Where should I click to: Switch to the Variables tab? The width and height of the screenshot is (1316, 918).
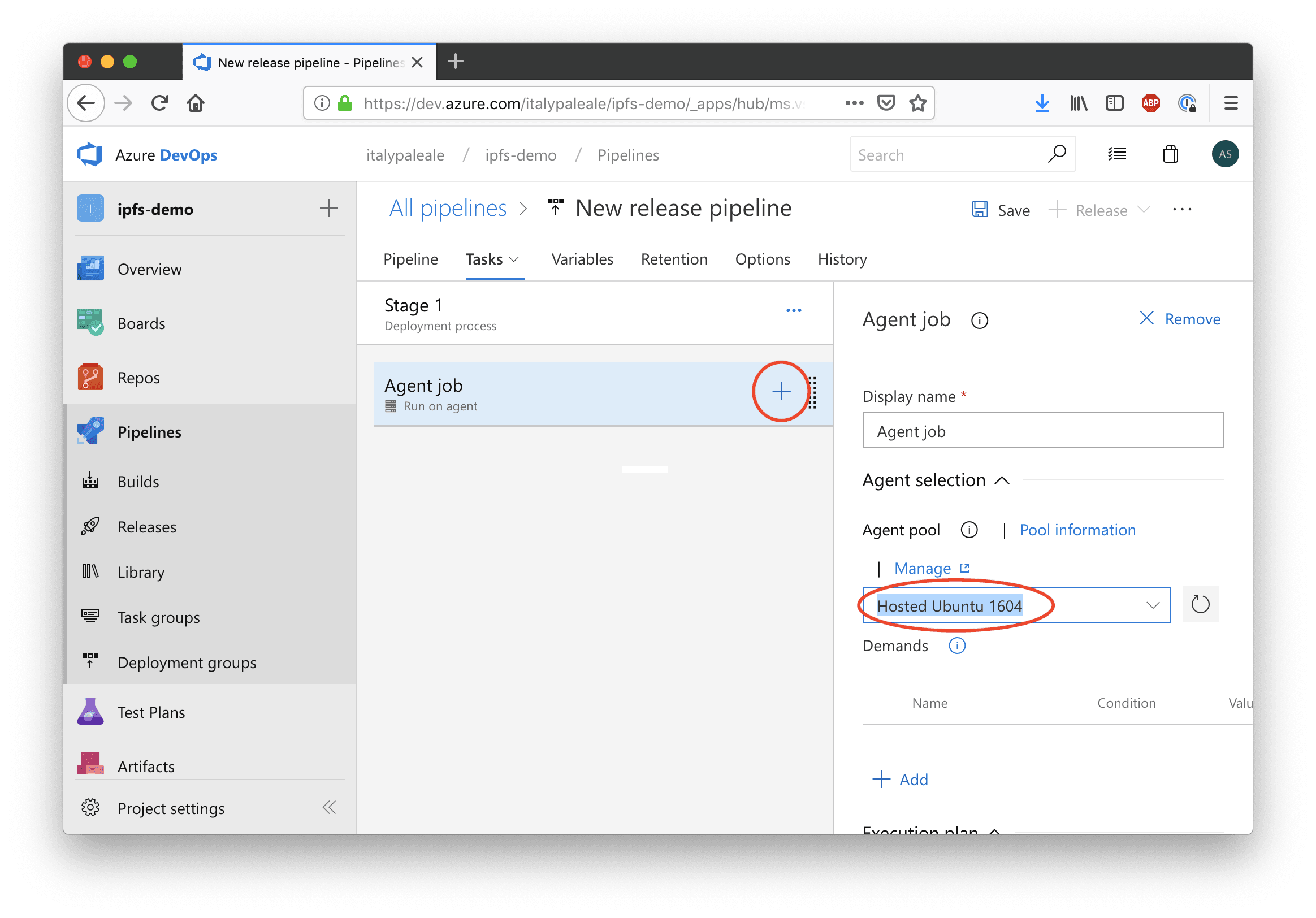click(582, 259)
